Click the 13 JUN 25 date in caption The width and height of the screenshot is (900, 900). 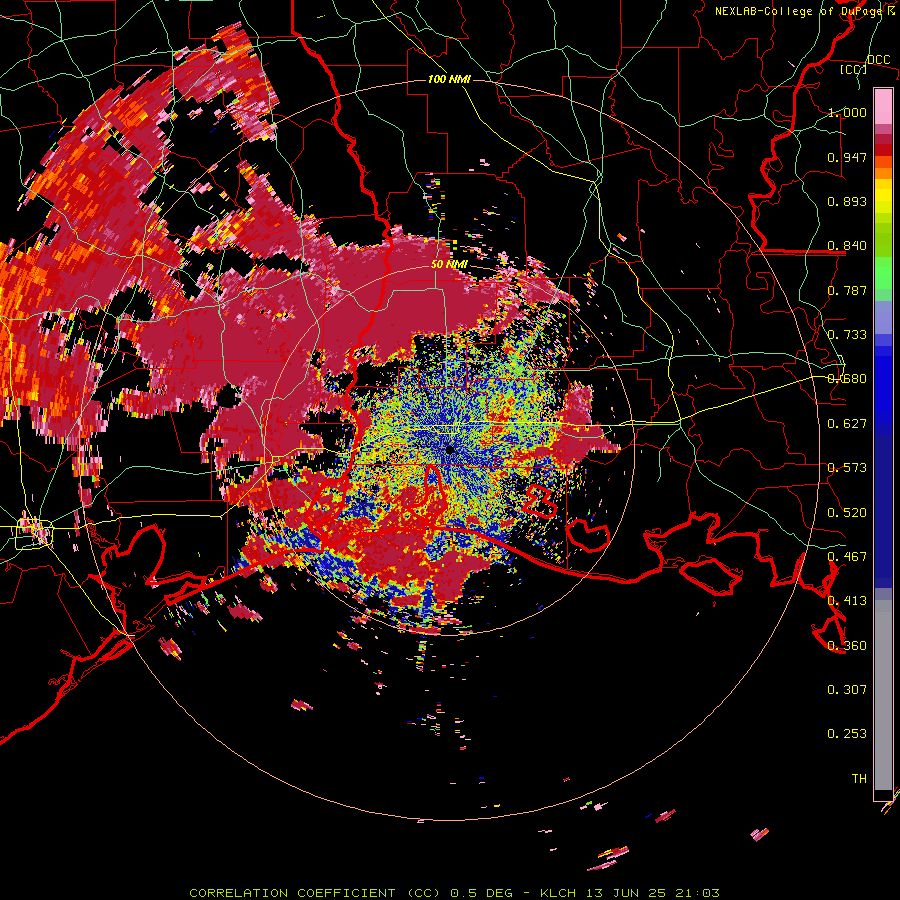pyautogui.click(x=626, y=893)
